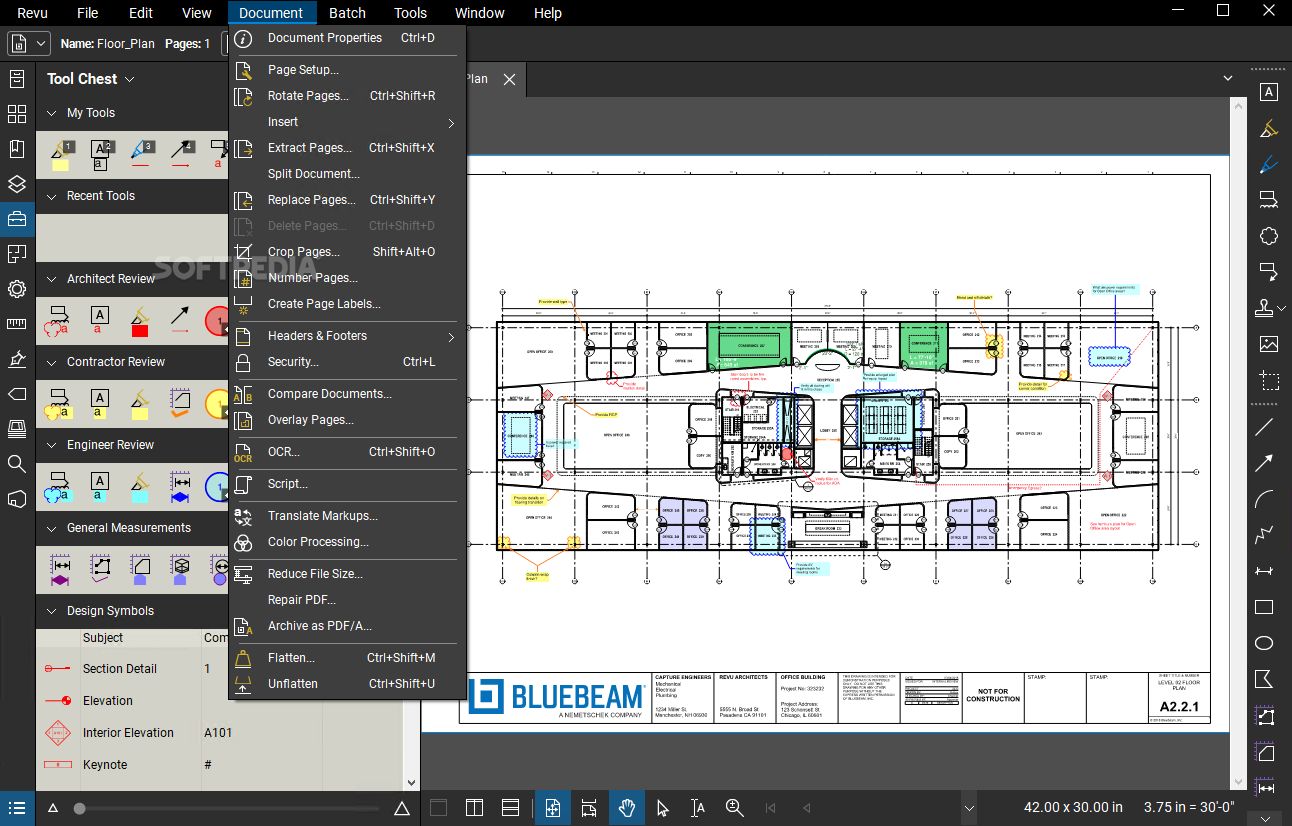Collapse the My Tools section
This screenshot has height=826, width=1292.
(51, 113)
